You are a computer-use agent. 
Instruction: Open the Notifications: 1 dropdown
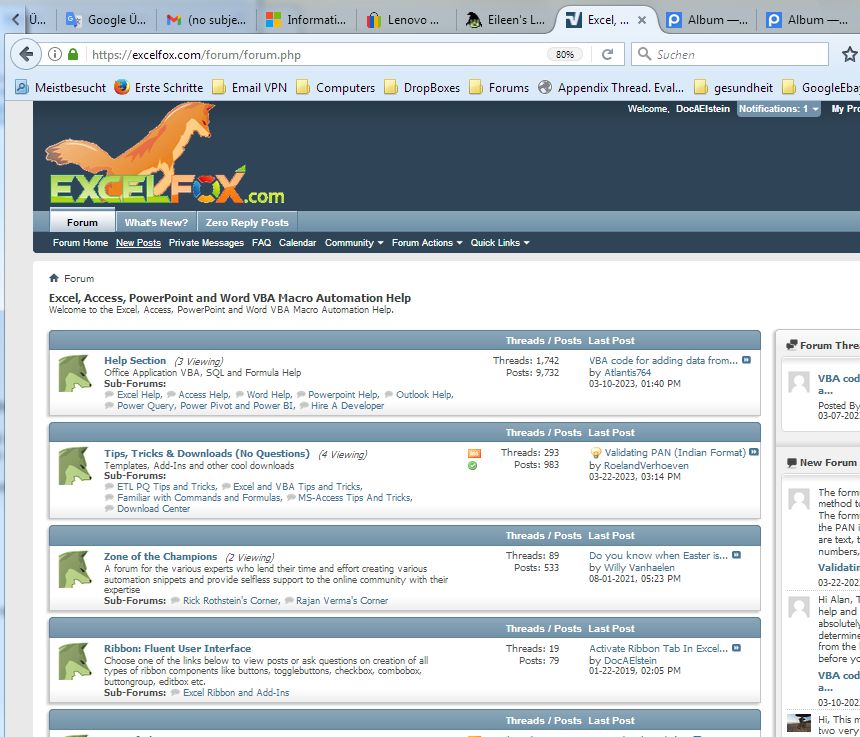coord(778,109)
